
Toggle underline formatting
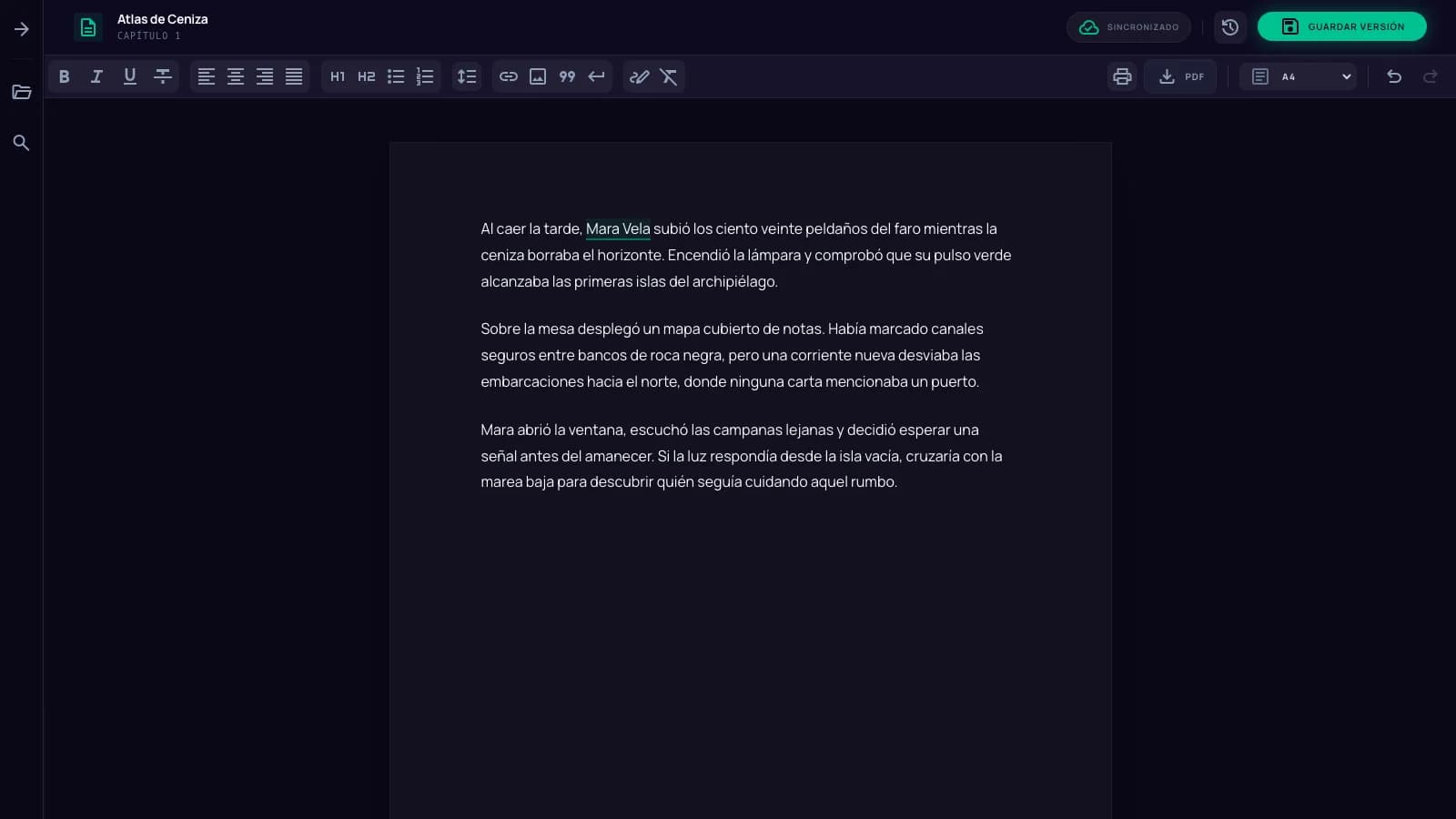click(129, 76)
